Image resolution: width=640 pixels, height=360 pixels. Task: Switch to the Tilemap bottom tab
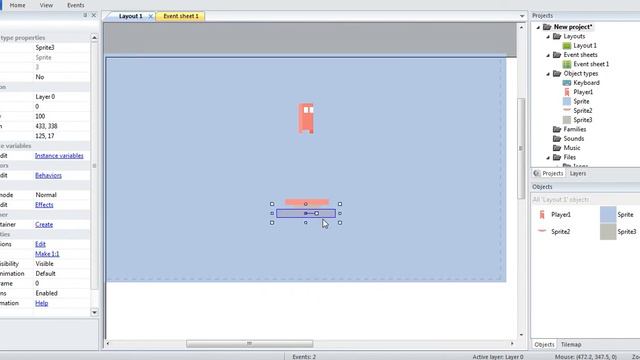[x=571, y=344]
